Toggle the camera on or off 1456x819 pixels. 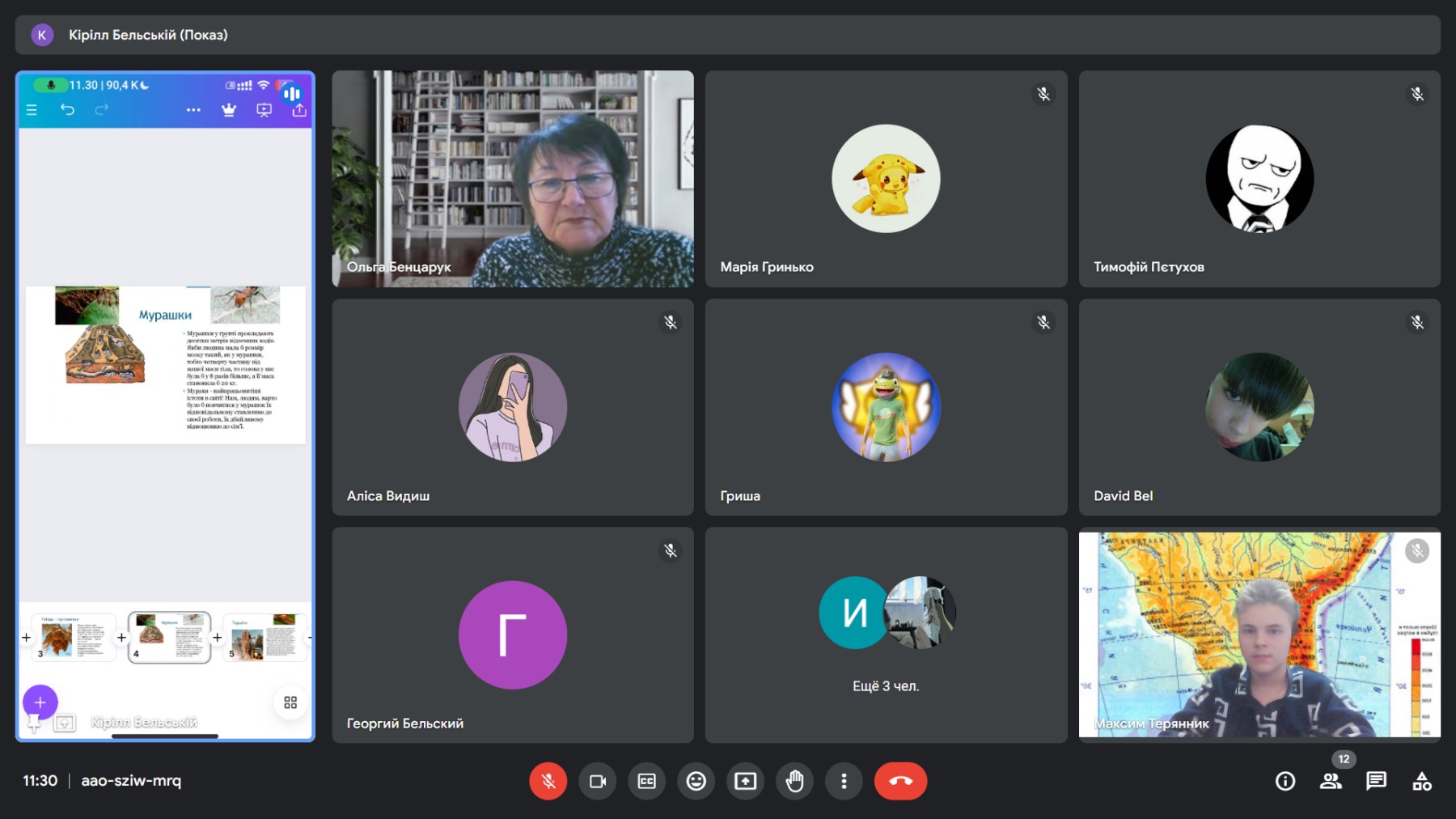598,781
